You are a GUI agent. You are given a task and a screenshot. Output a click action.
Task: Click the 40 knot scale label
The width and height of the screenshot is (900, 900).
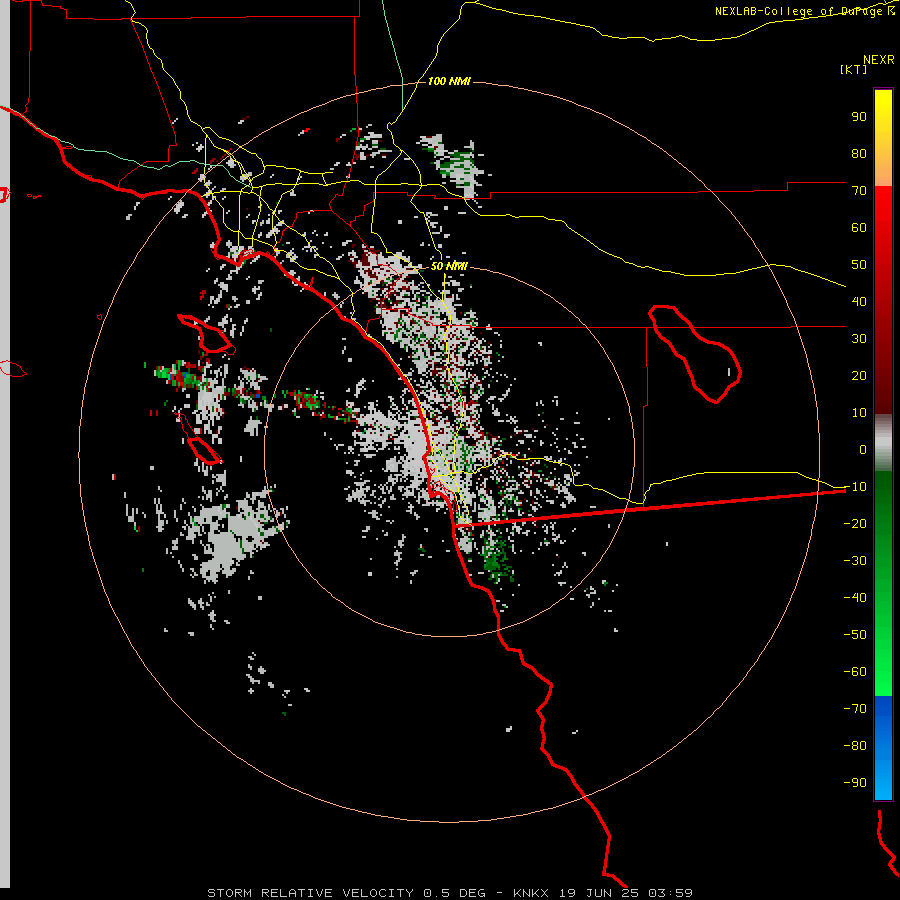tap(859, 301)
